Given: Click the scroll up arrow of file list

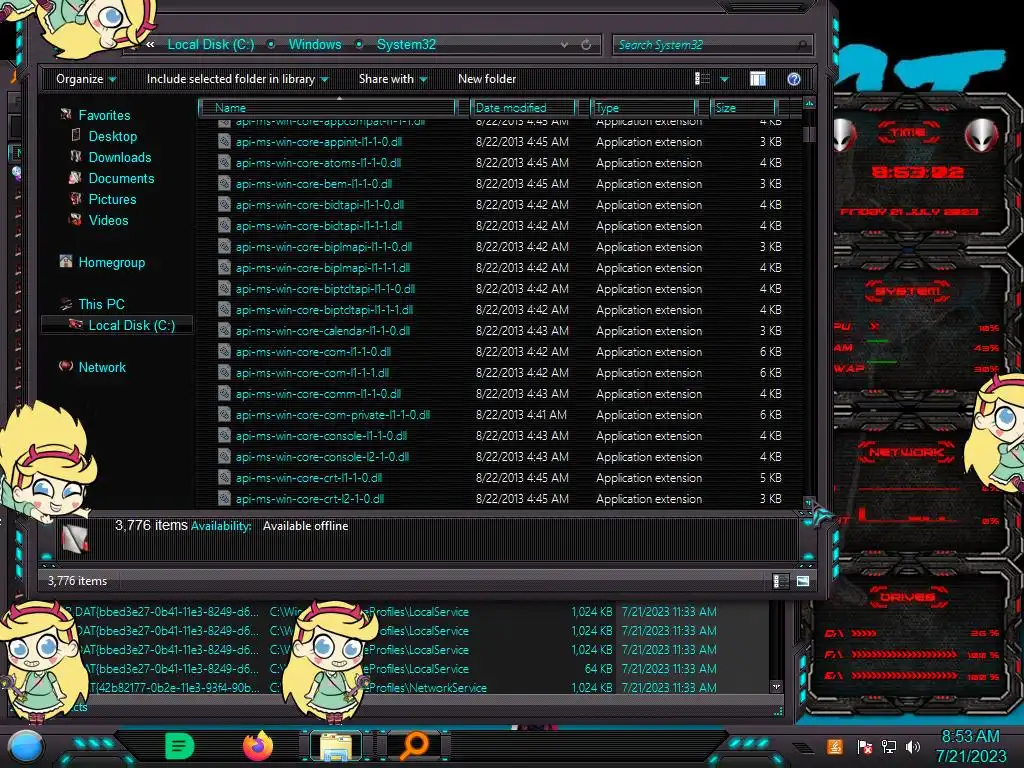Looking at the screenshot, I should [809, 104].
